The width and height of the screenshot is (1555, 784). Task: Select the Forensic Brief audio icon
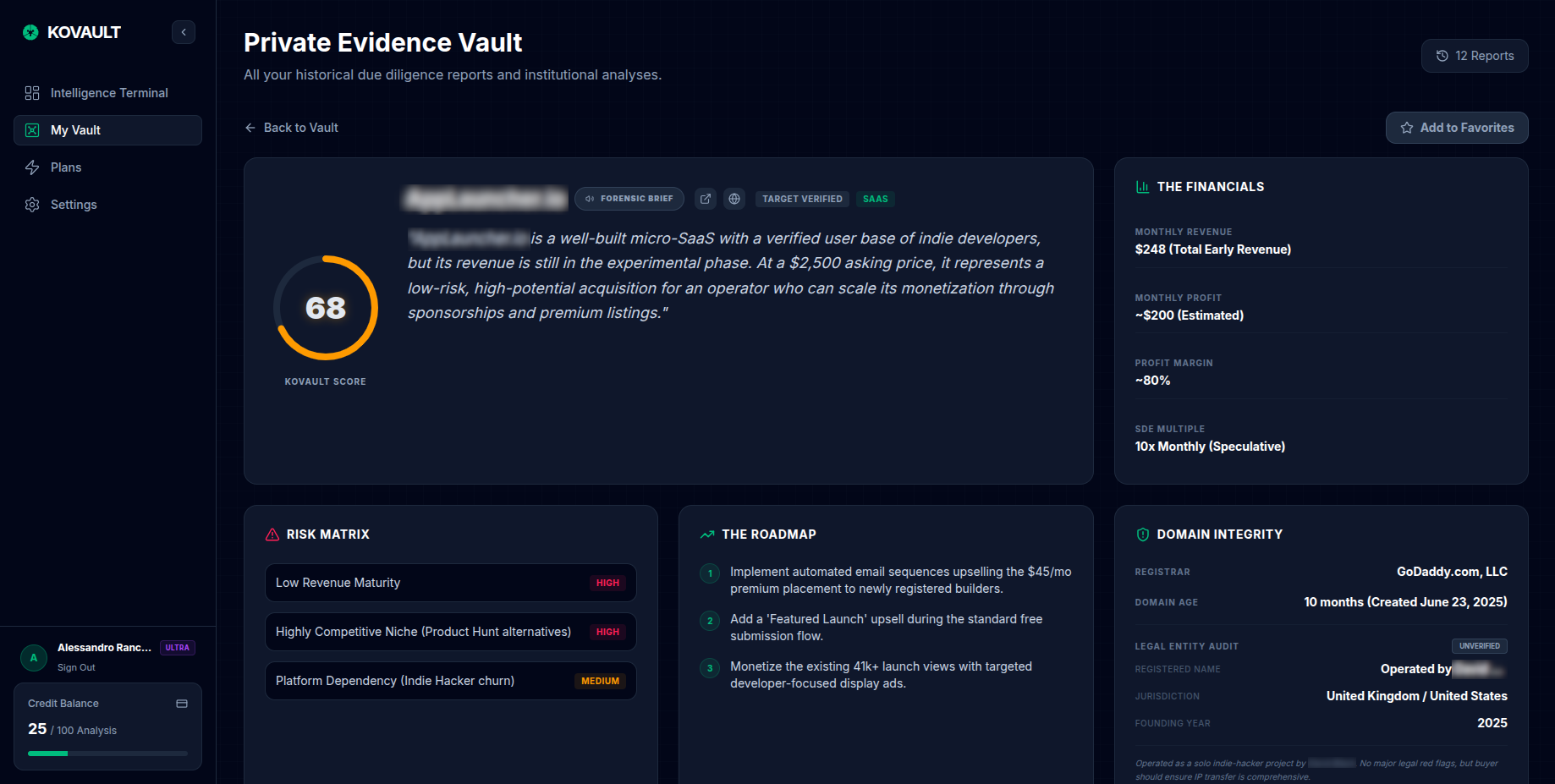pos(590,199)
